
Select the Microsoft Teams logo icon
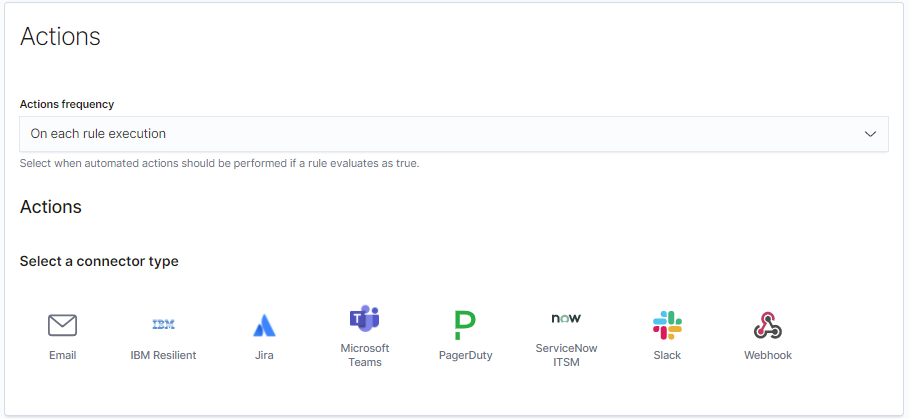(365, 318)
